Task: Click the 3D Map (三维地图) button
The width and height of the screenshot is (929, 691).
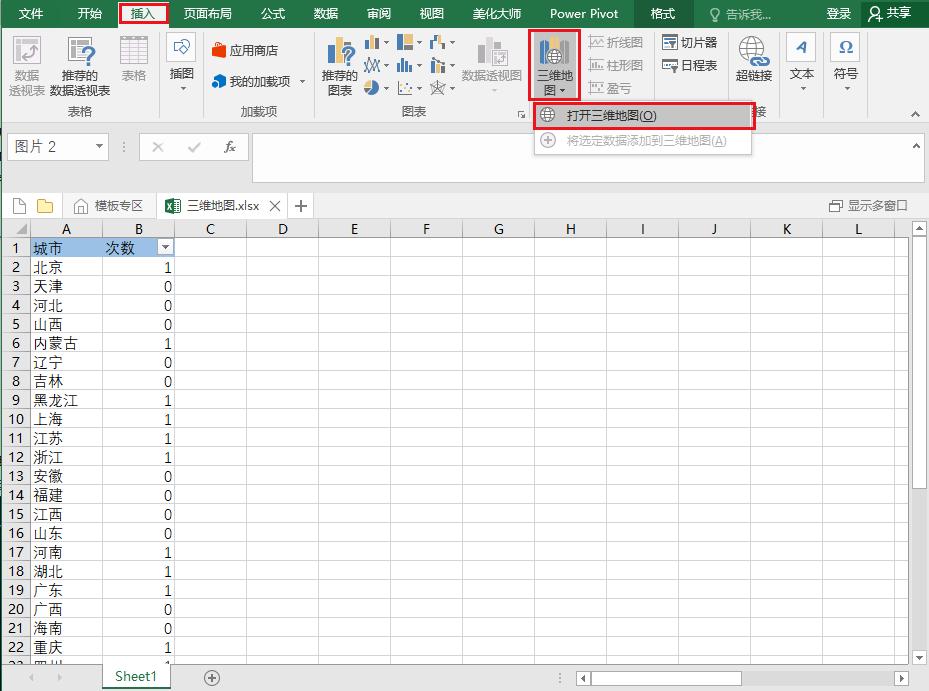Action: coord(554,65)
